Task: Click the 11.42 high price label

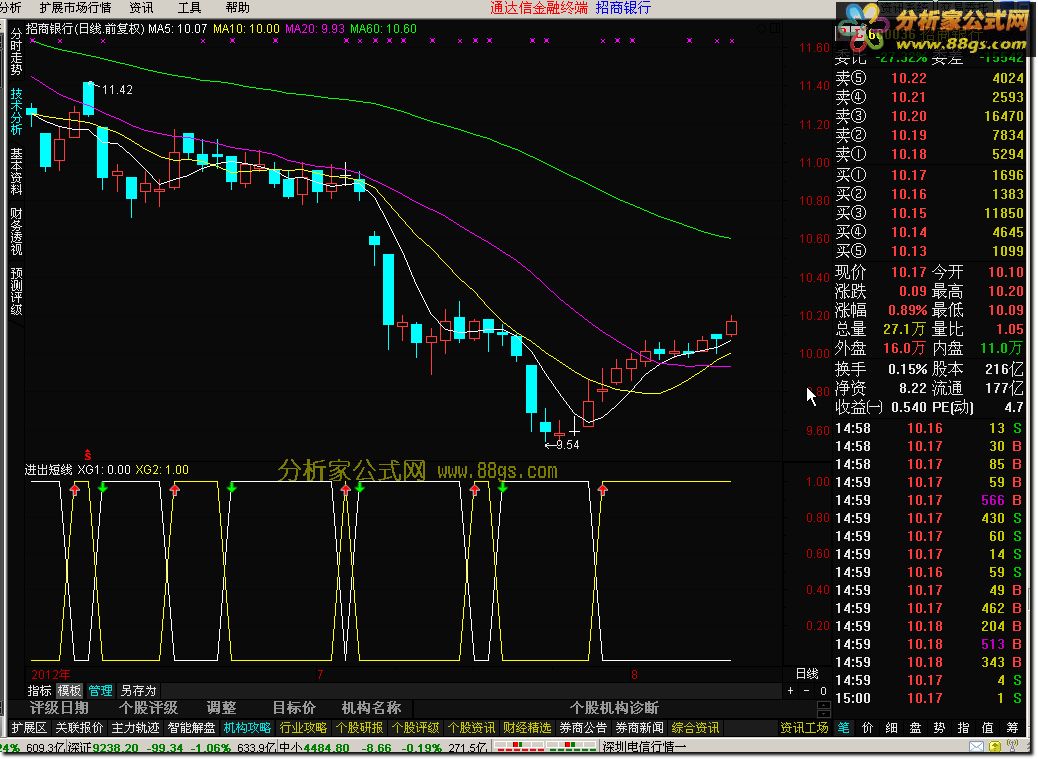Action: coord(117,90)
